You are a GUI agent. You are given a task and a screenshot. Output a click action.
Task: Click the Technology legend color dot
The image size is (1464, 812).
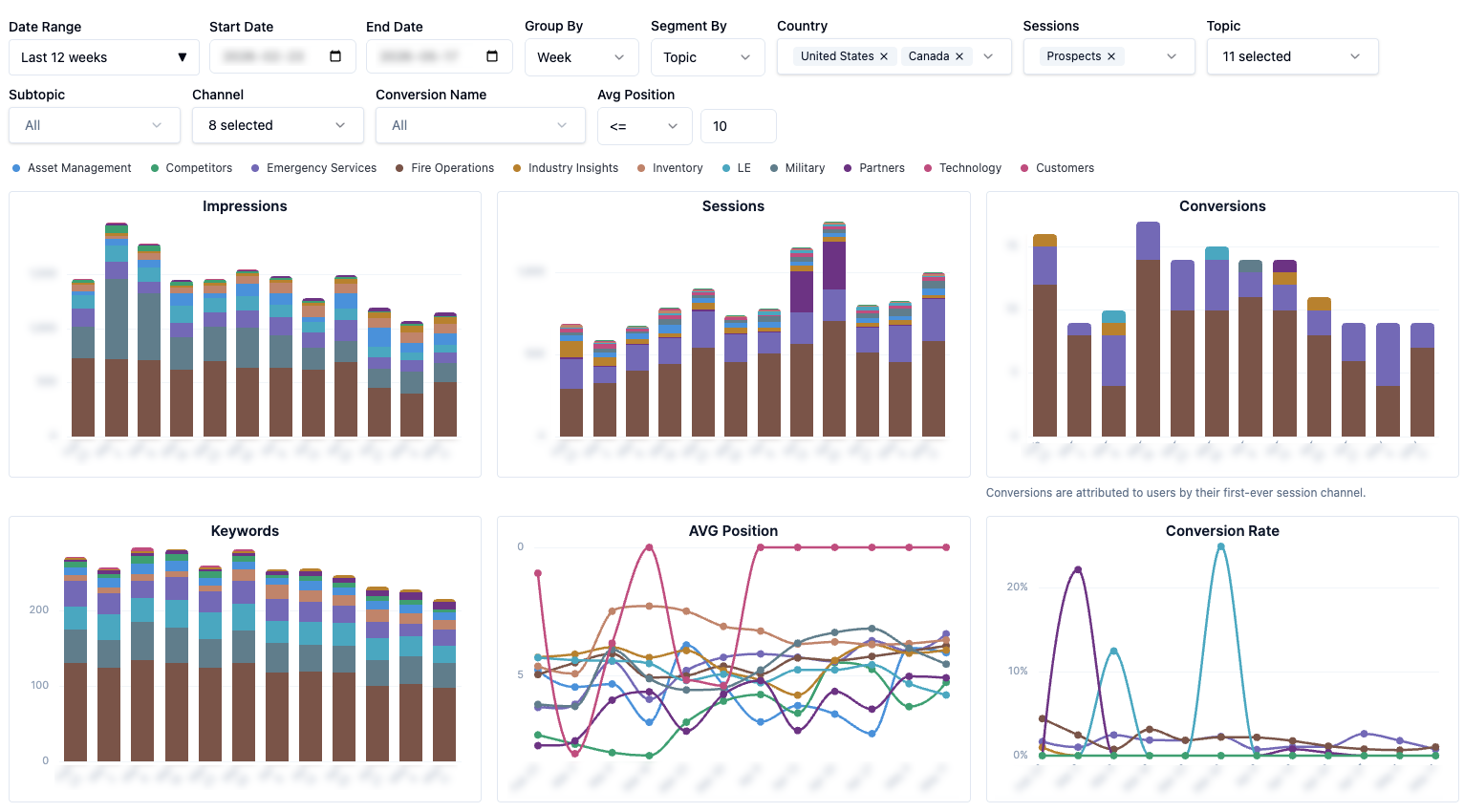pos(928,168)
